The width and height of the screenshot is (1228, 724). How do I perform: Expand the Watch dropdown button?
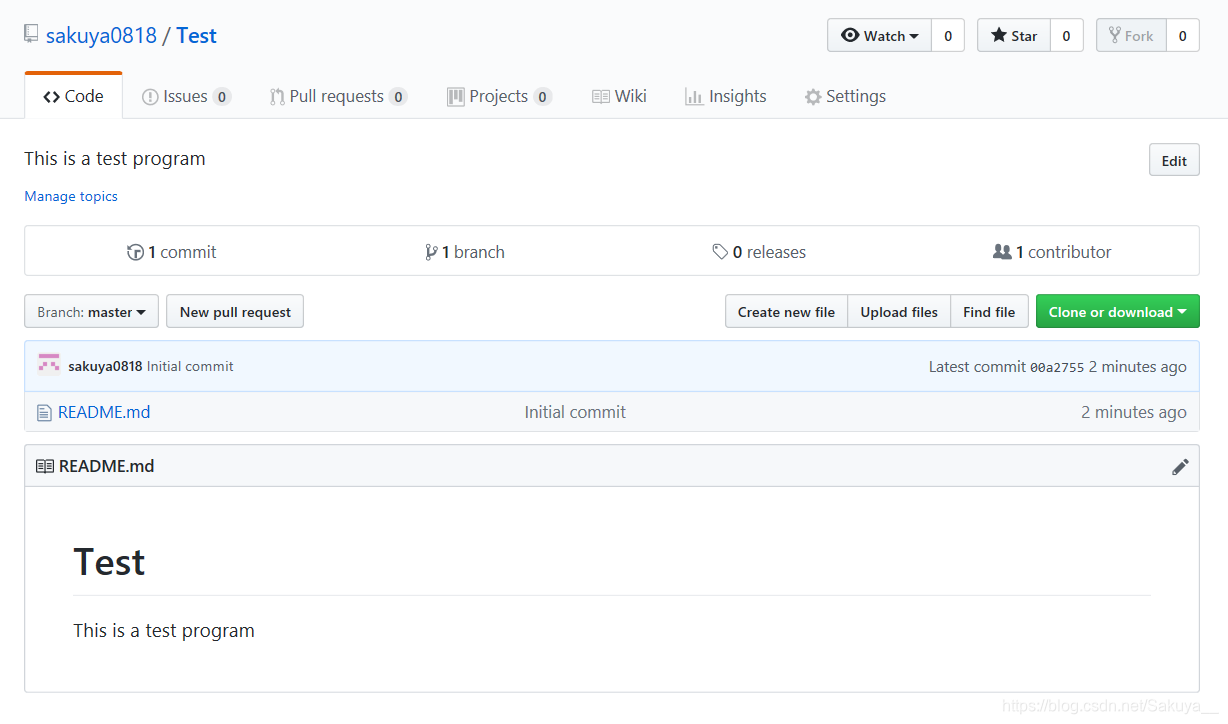coord(879,35)
